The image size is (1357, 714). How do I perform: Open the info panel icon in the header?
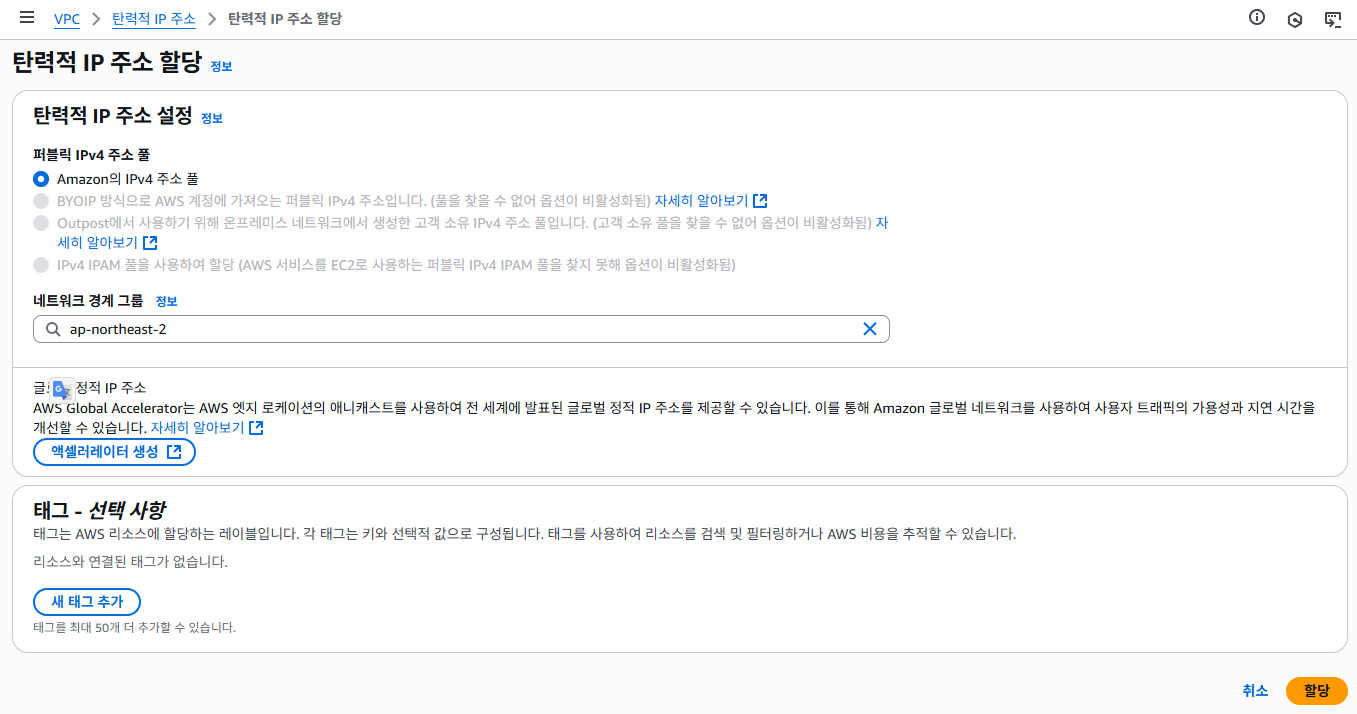point(1257,17)
